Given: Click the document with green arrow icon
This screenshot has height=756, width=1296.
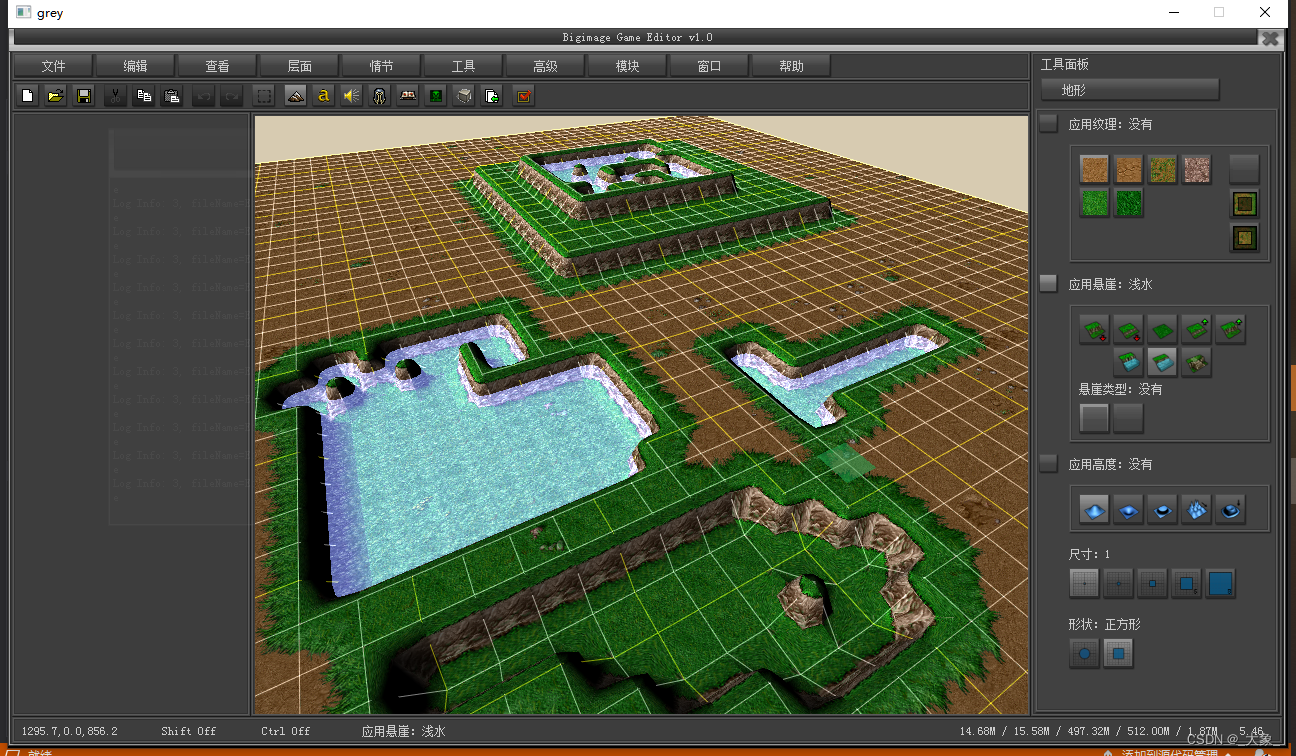Looking at the screenshot, I should point(492,96).
